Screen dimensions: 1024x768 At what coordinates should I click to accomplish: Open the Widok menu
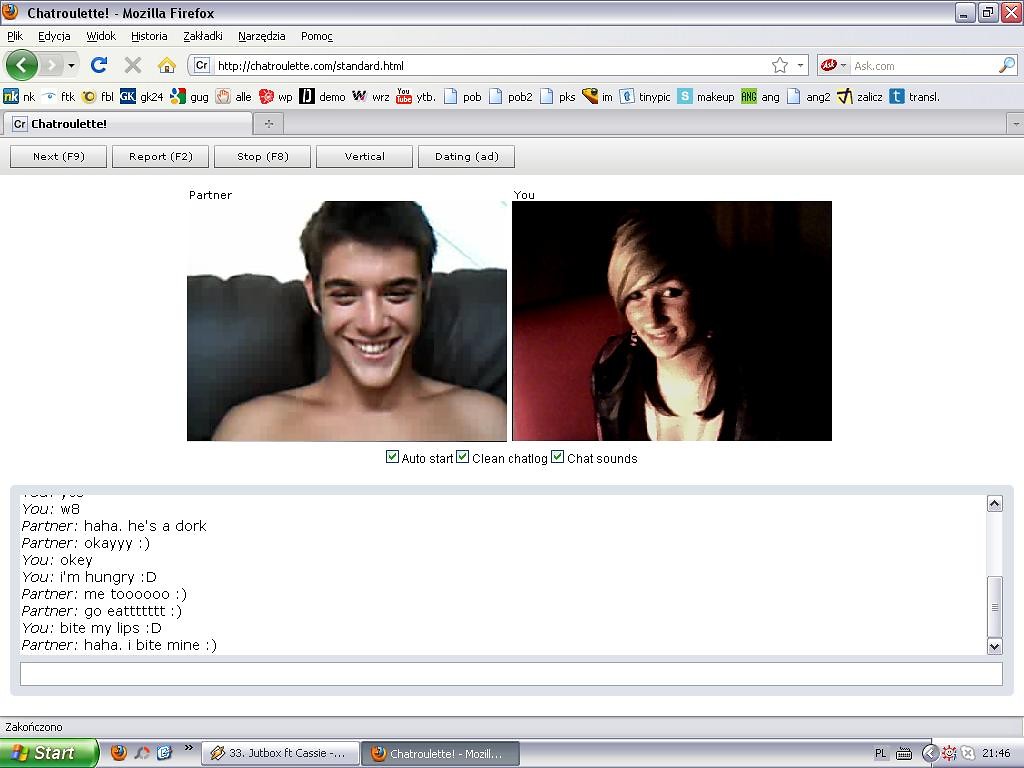[101, 36]
